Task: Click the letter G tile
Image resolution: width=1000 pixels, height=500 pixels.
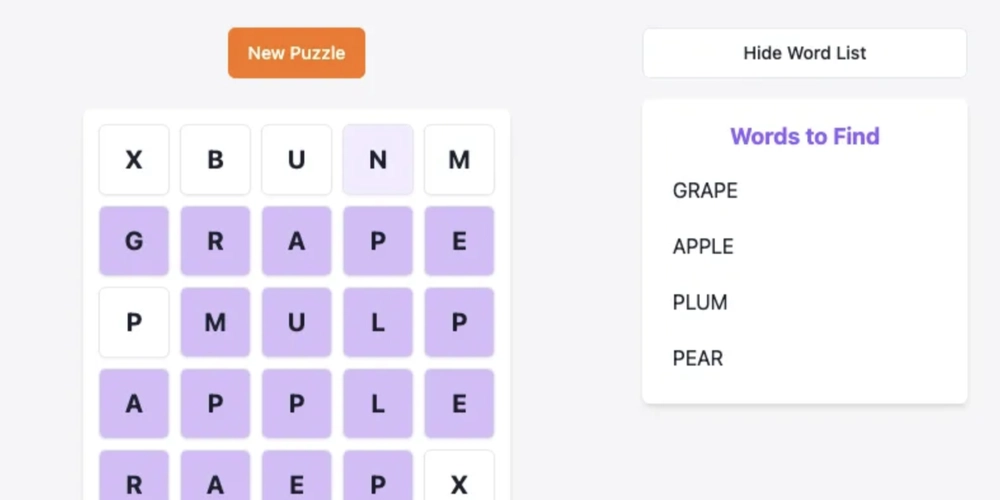Action: [x=134, y=241]
